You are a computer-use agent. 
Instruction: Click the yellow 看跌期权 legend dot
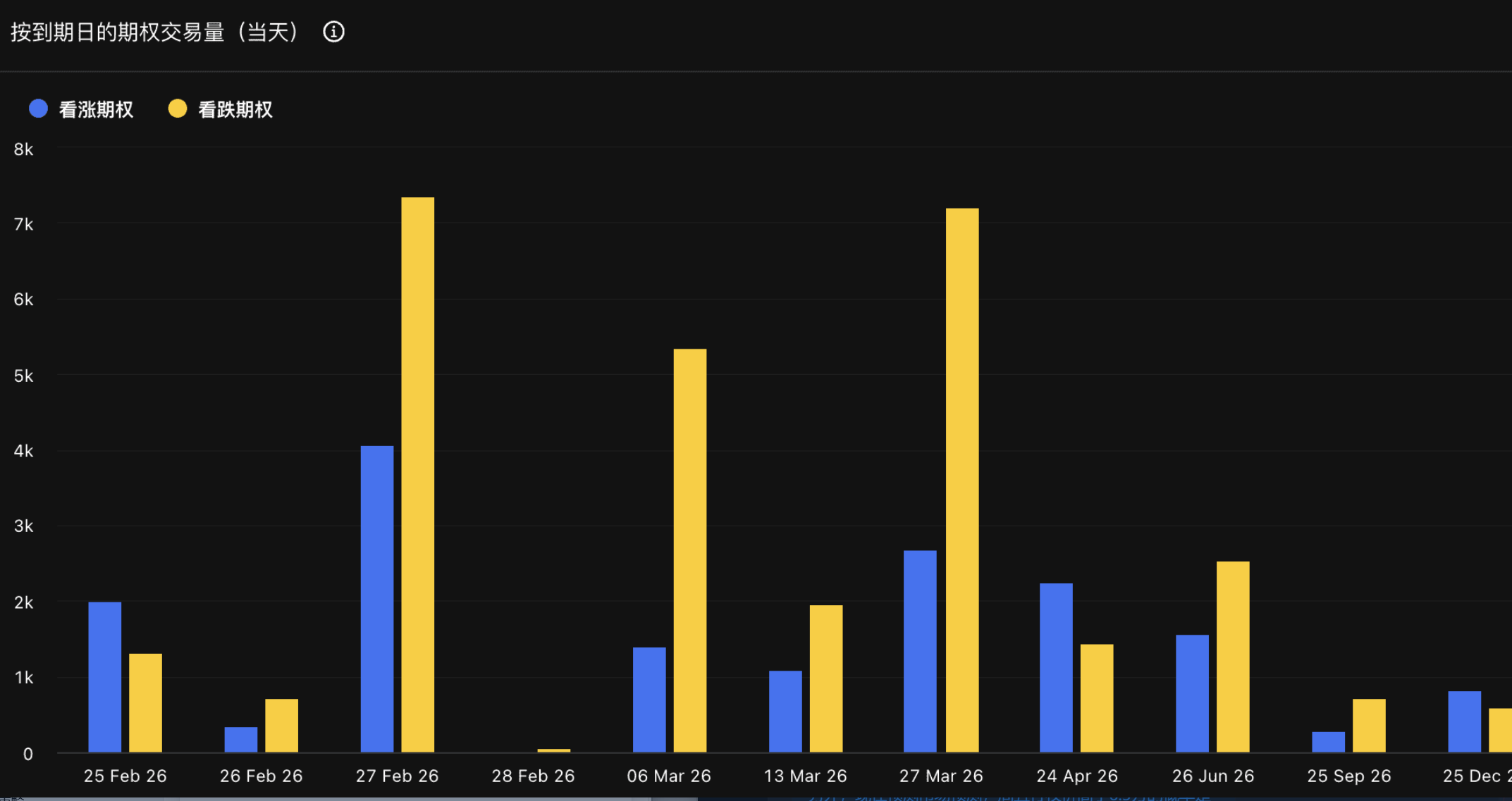(x=178, y=108)
